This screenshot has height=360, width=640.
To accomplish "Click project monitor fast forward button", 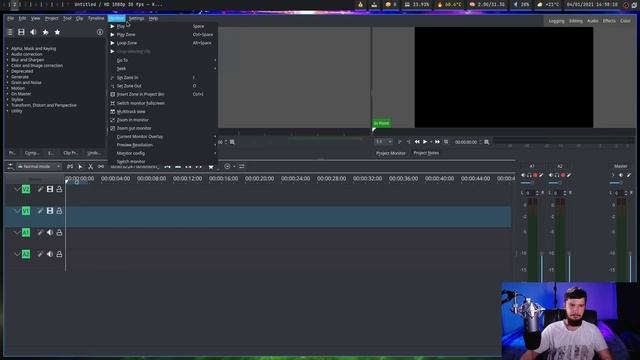I will 437,142.
